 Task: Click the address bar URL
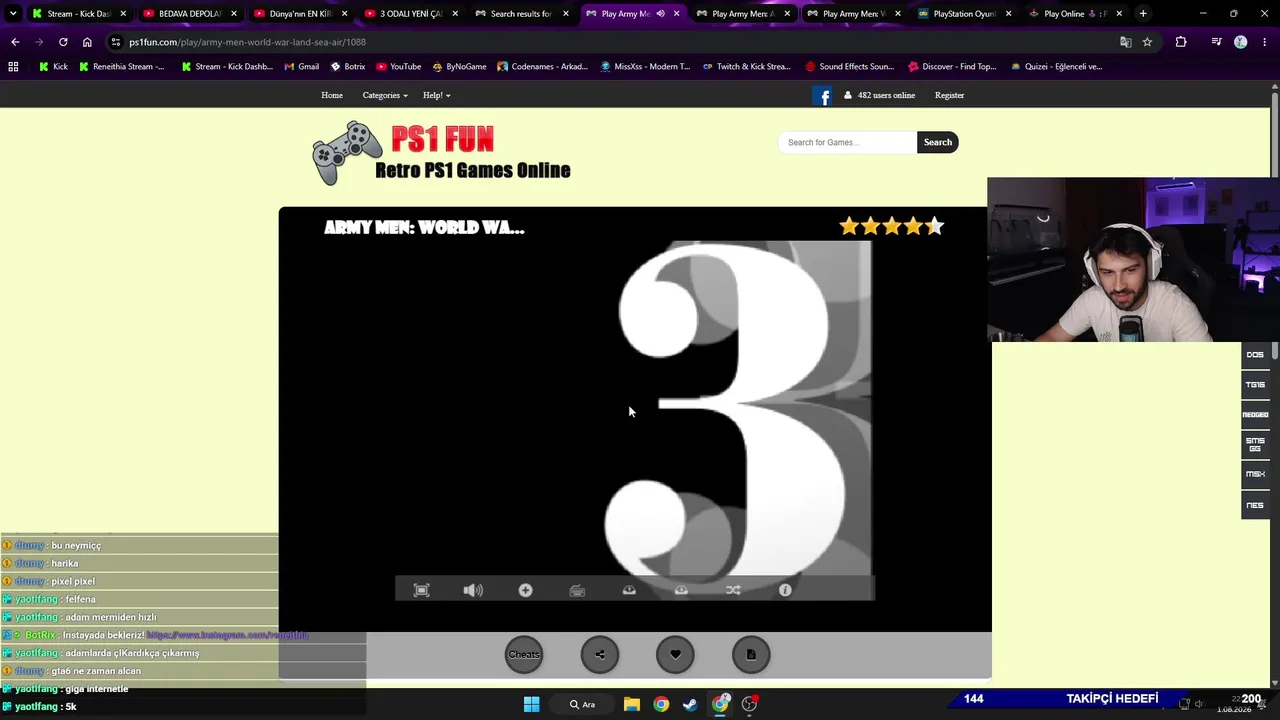click(x=247, y=42)
